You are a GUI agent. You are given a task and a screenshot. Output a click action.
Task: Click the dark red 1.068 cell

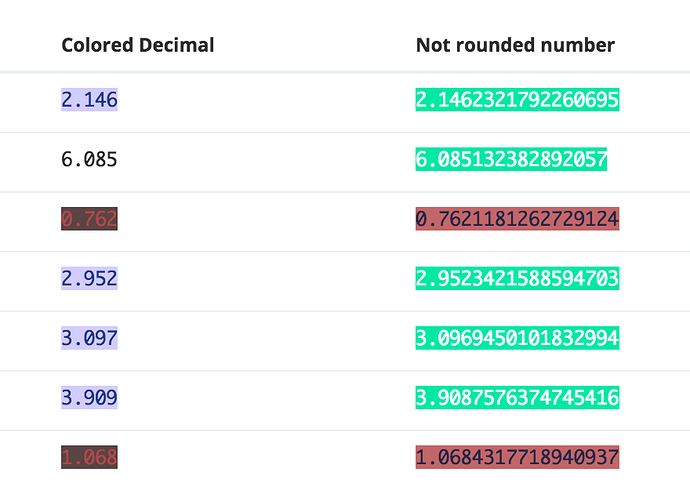point(89,457)
